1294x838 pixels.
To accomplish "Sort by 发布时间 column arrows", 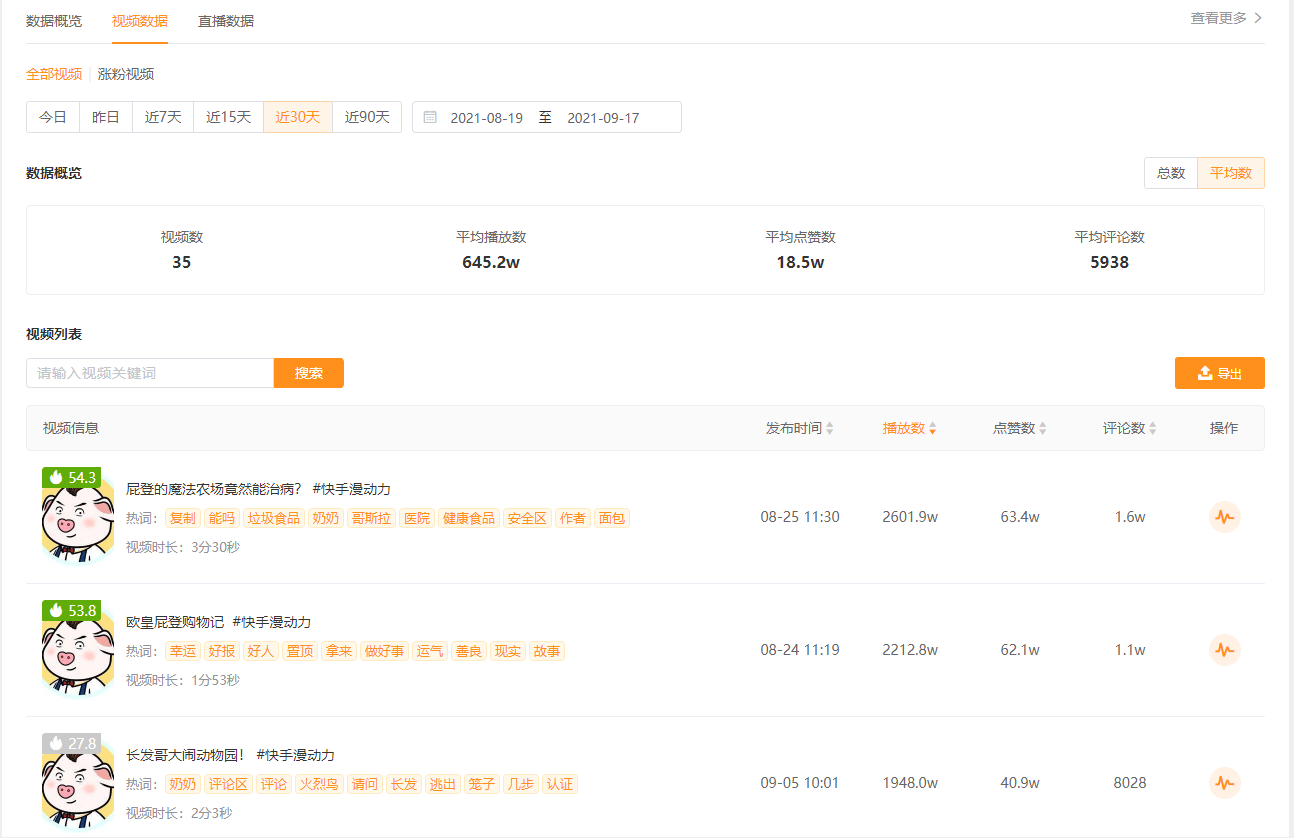I will pyautogui.click(x=830, y=428).
